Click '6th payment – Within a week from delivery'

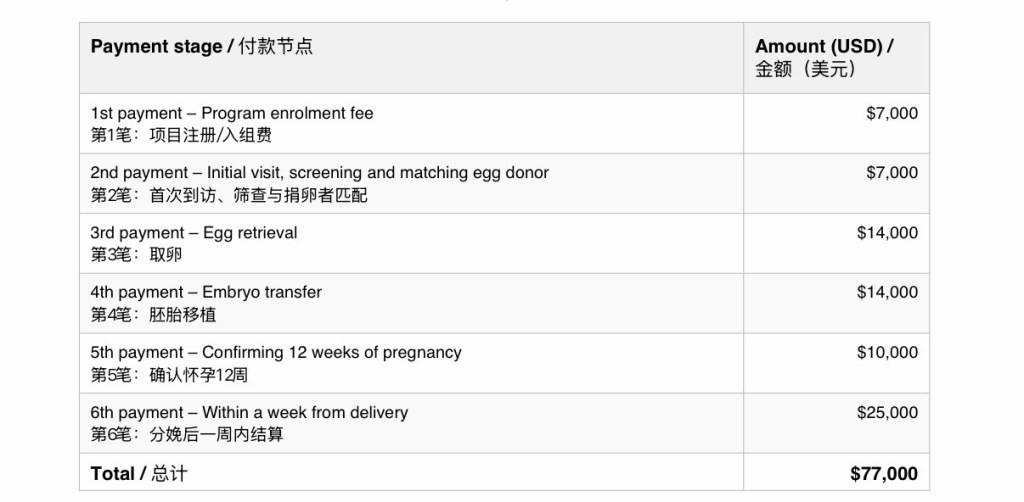click(249, 413)
